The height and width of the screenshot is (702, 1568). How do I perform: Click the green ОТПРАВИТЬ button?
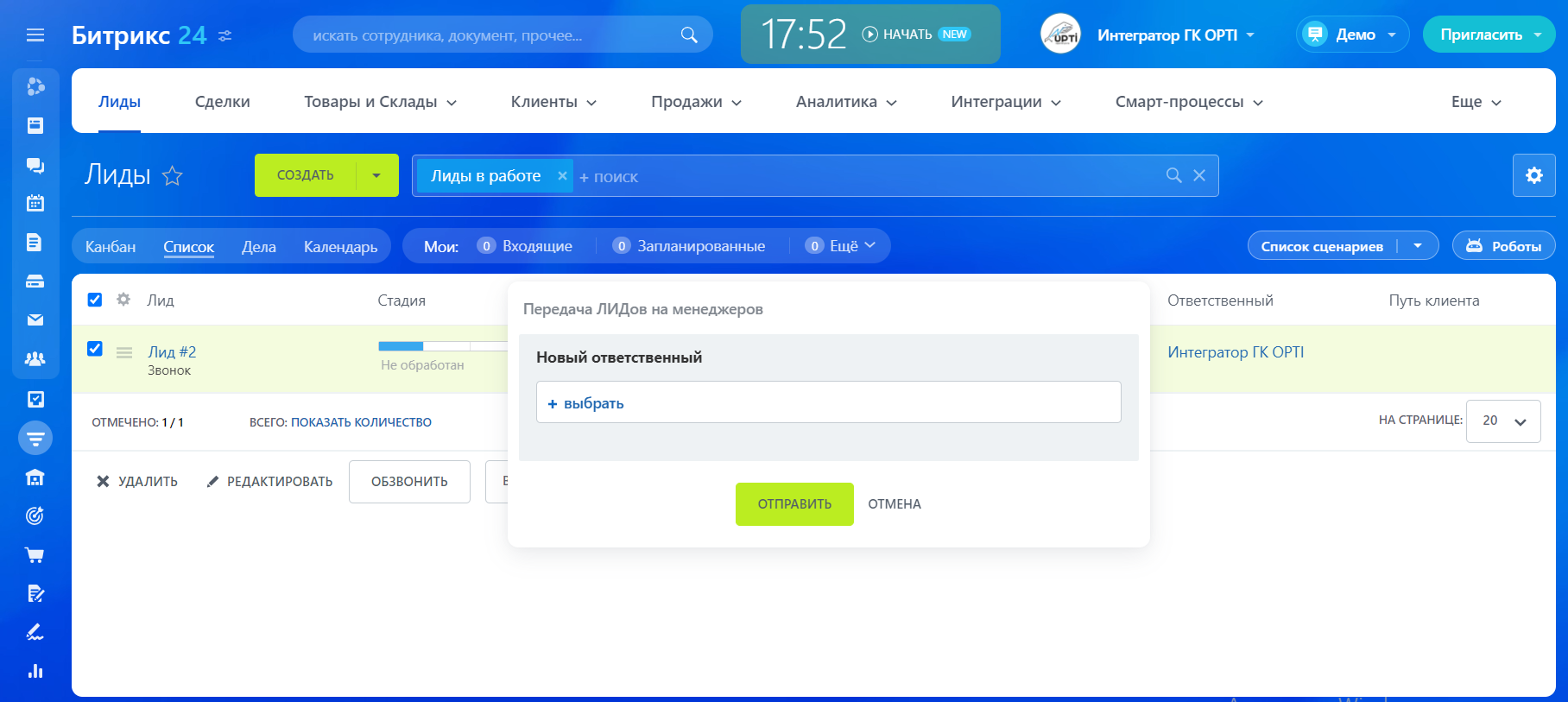tap(794, 504)
